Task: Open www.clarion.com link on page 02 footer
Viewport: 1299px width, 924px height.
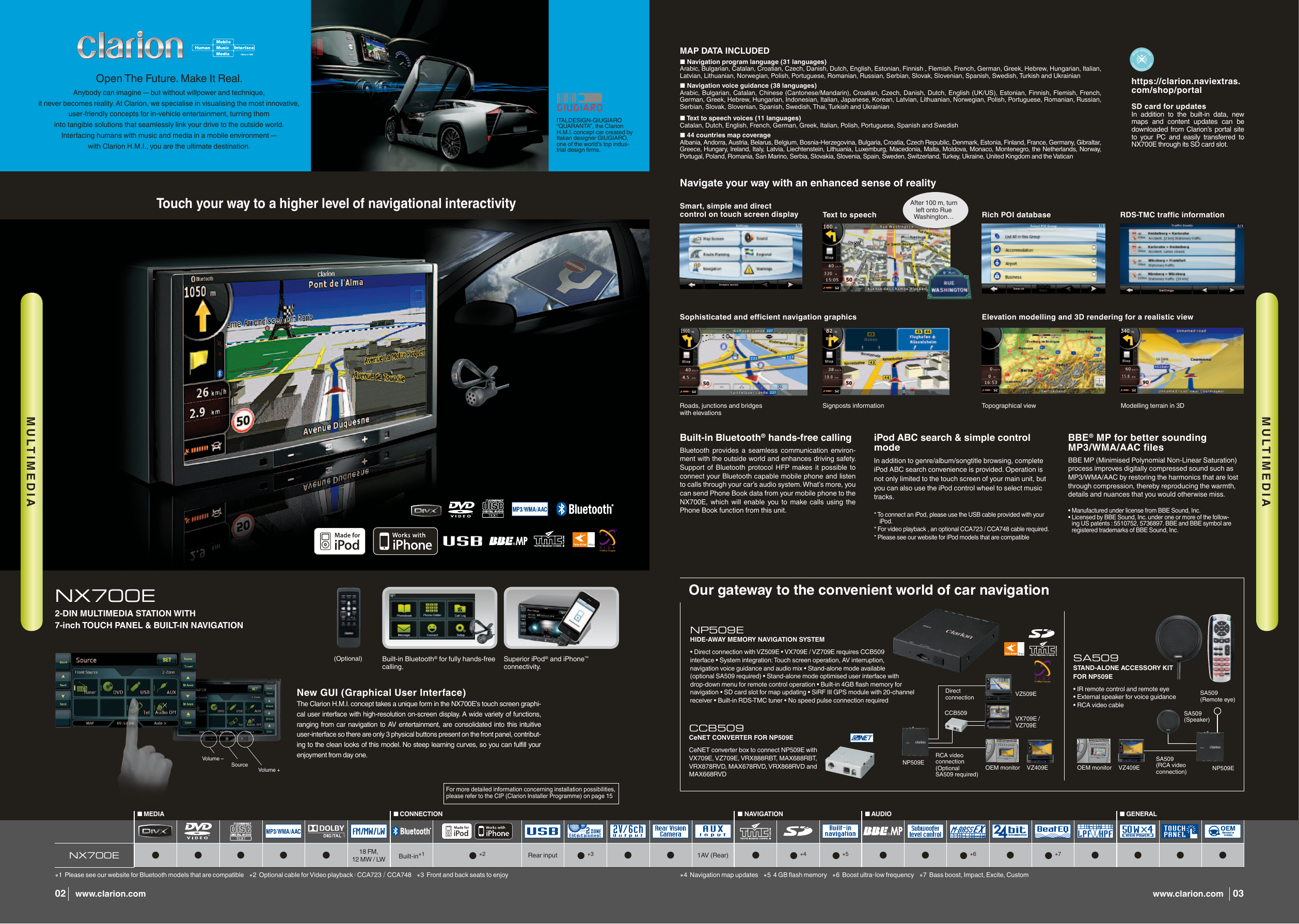Action: pos(110,894)
